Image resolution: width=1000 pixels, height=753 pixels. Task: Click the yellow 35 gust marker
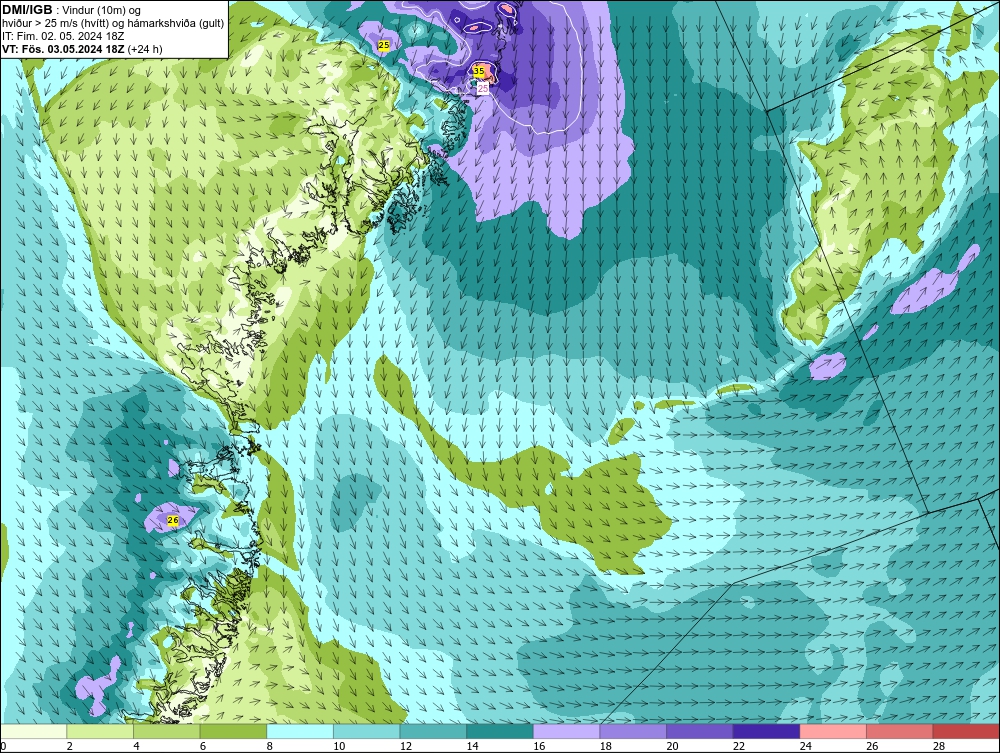(x=479, y=71)
